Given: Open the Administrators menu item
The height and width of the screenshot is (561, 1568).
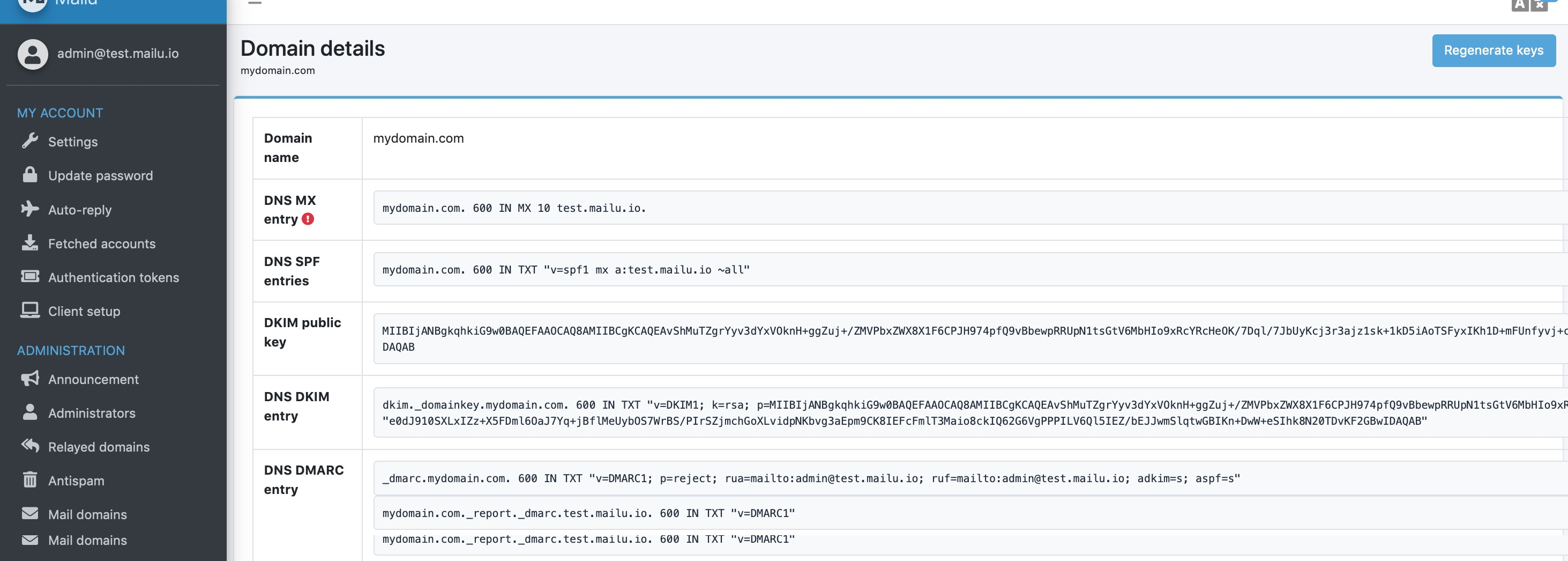Looking at the screenshot, I should pyautogui.click(x=91, y=413).
